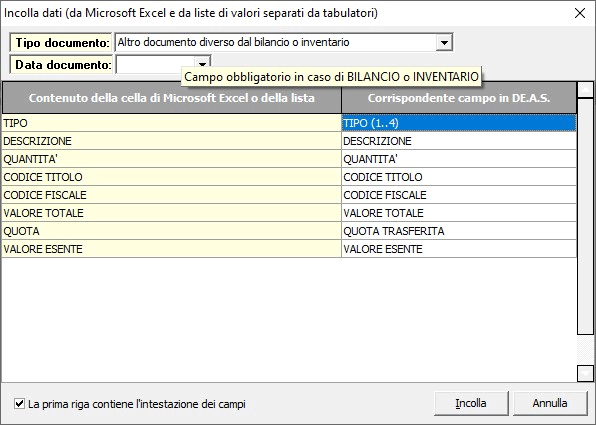Select the QUOTA TRASFERITA mapping cell
The height and width of the screenshot is (425, 596).
[459, 231]
